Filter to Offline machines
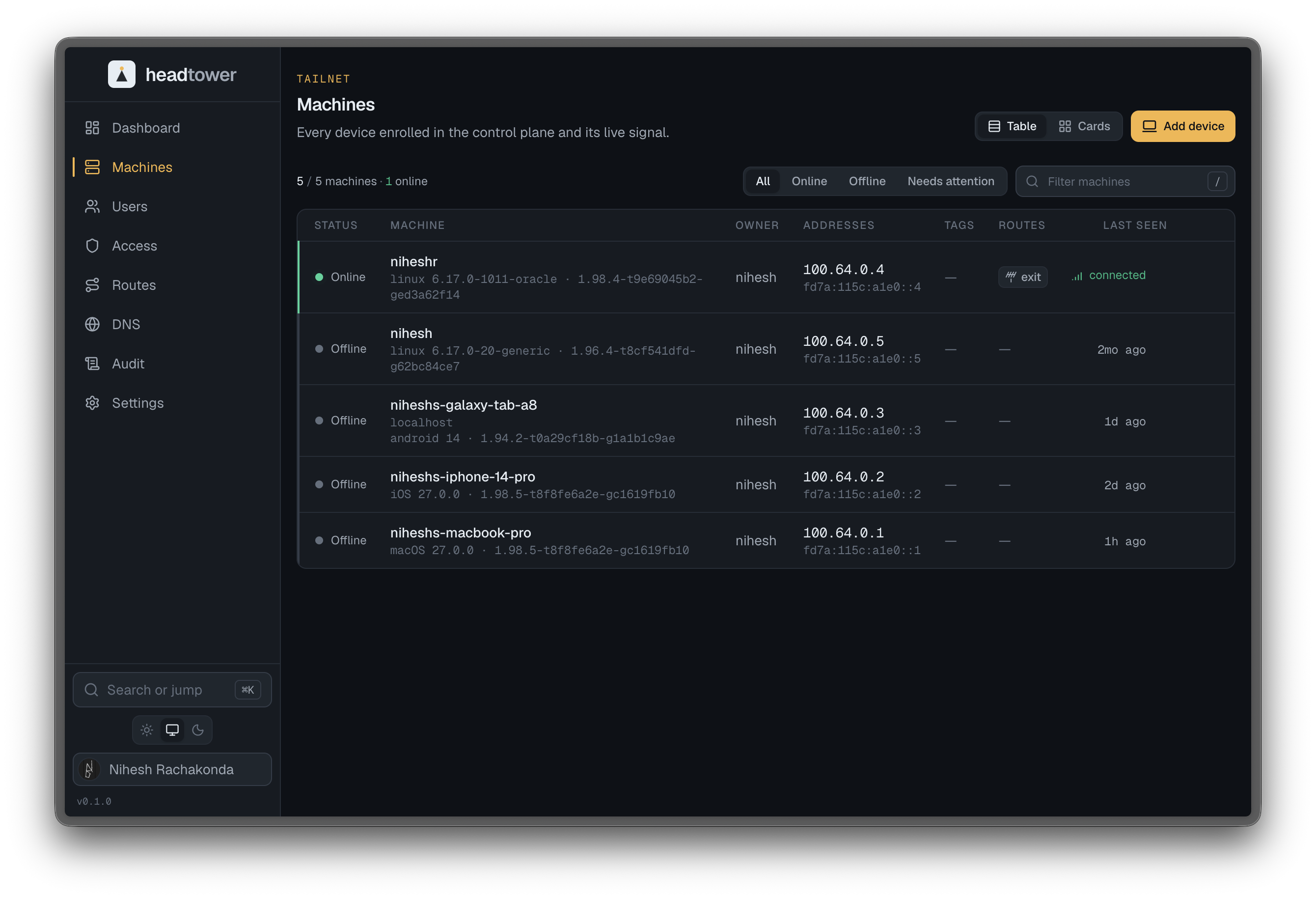 pyautogui.click(x=867, y=181)
